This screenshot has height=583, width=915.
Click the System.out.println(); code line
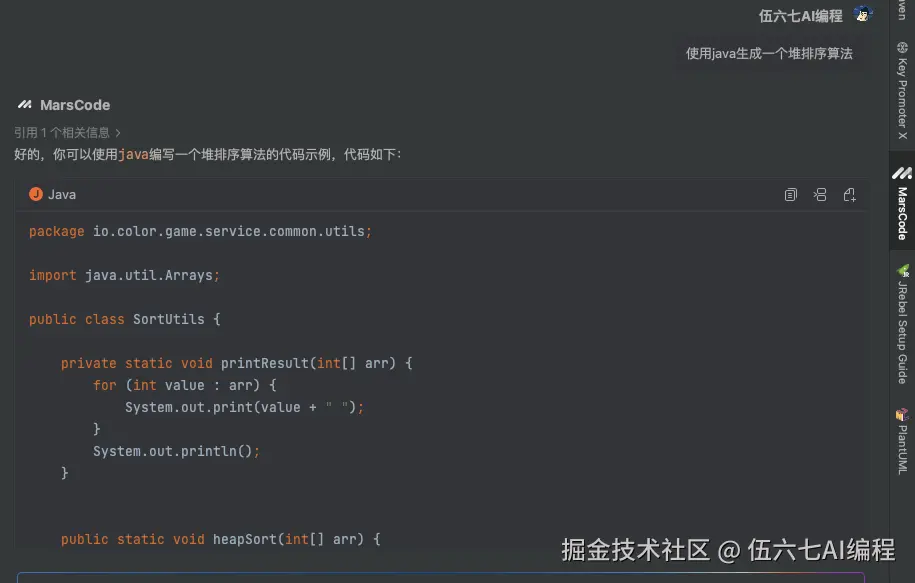176,451
